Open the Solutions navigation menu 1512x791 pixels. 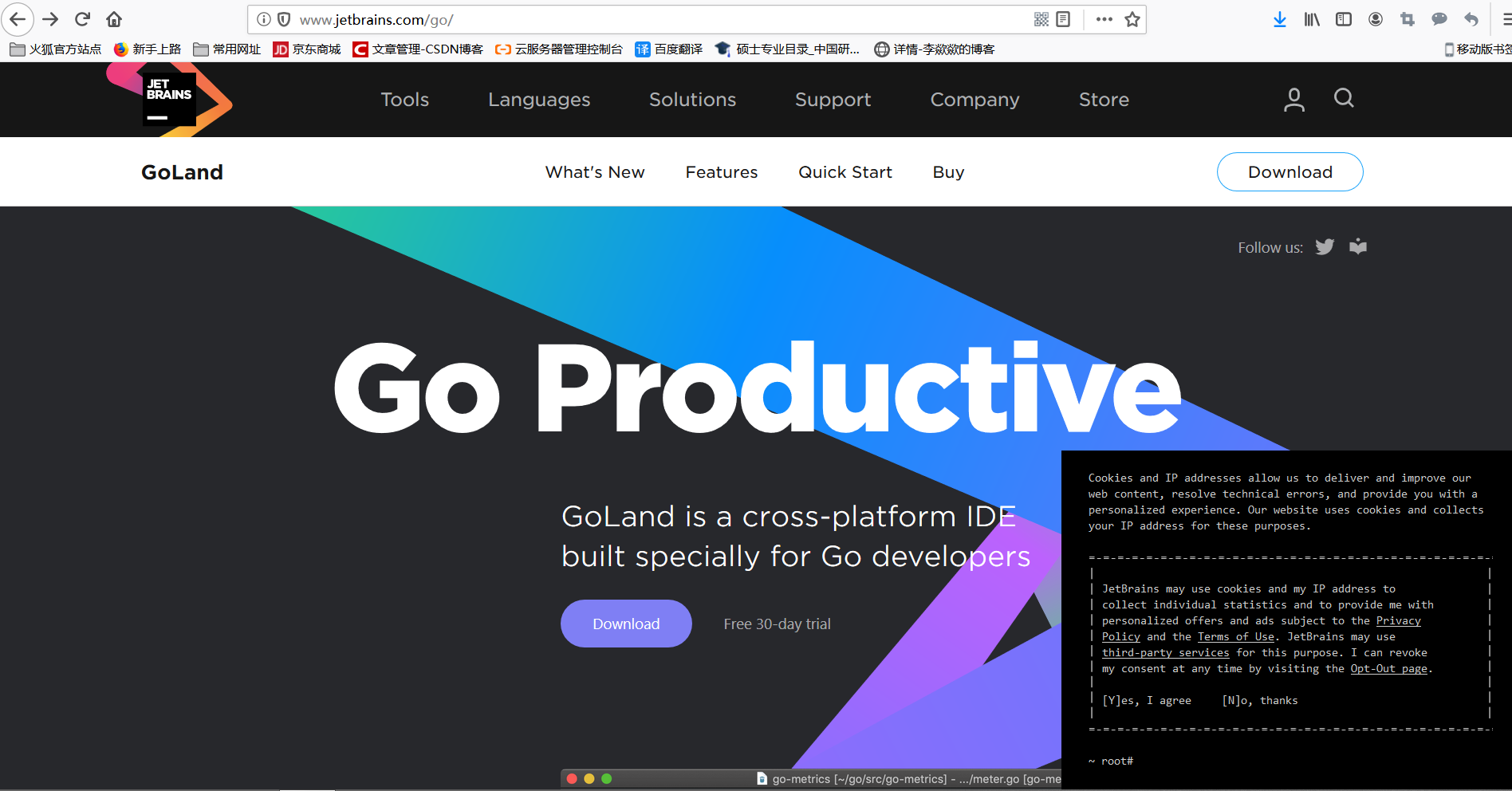tap(692, 99)
